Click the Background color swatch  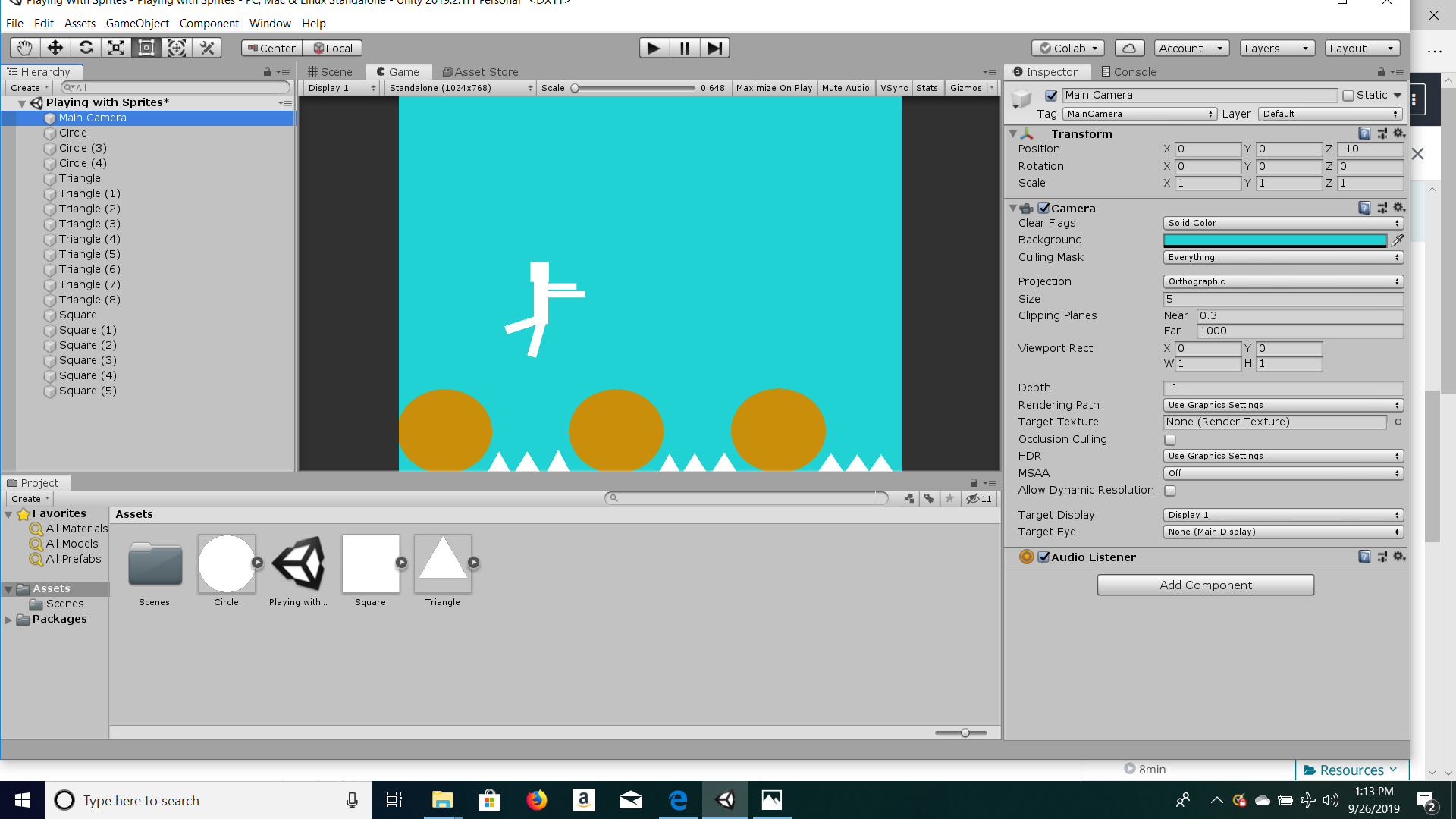point(1275,240)
